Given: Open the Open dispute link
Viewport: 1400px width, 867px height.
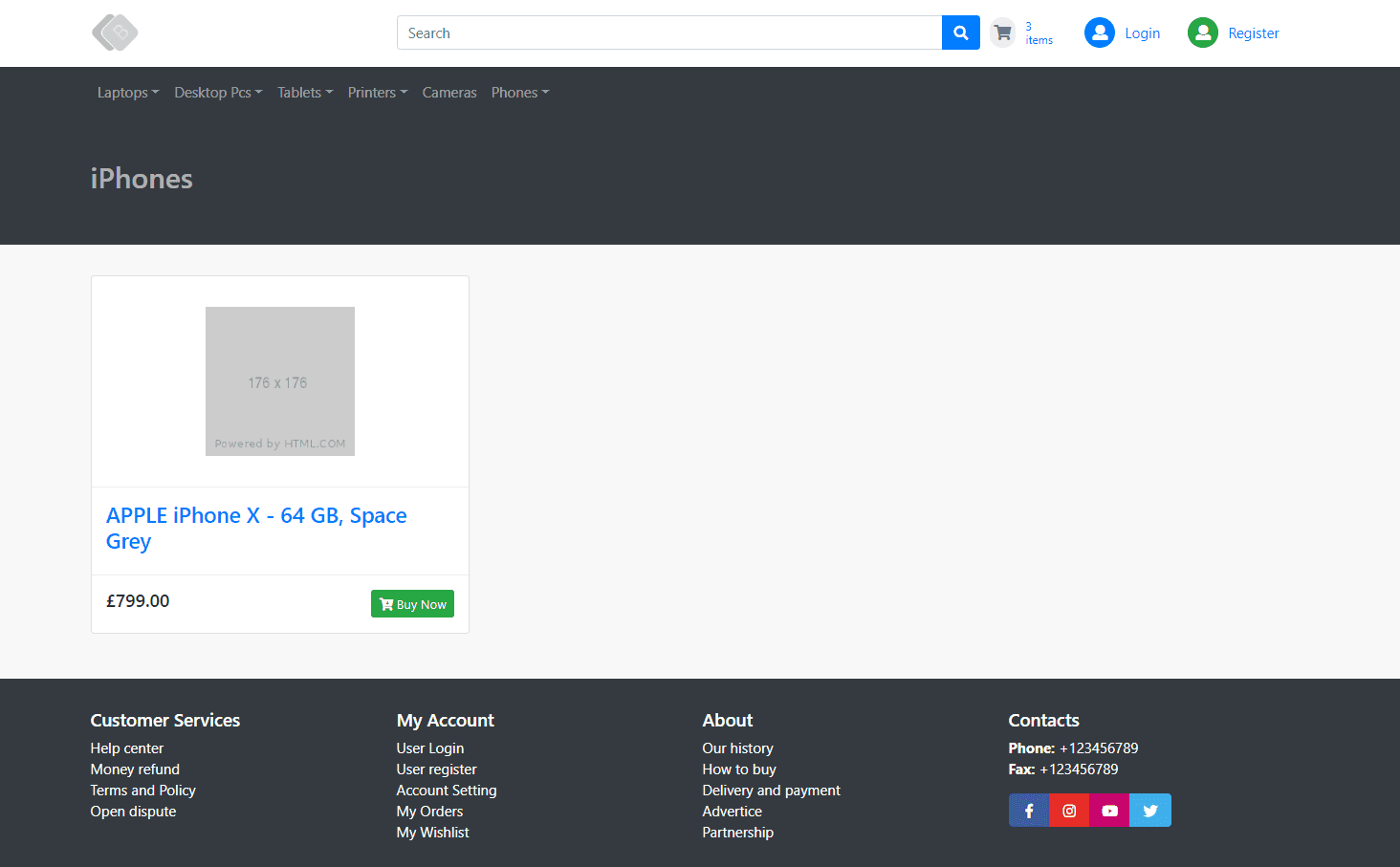Looking at the screenshot, I should pyautogui.click(x=134, y=812).
